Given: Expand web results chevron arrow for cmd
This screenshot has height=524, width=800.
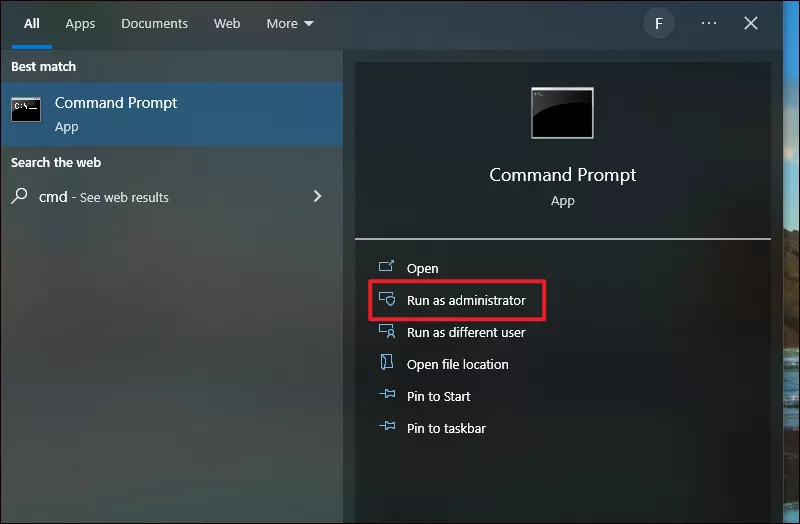Looking at the screenshot, I should pos(317,196).
